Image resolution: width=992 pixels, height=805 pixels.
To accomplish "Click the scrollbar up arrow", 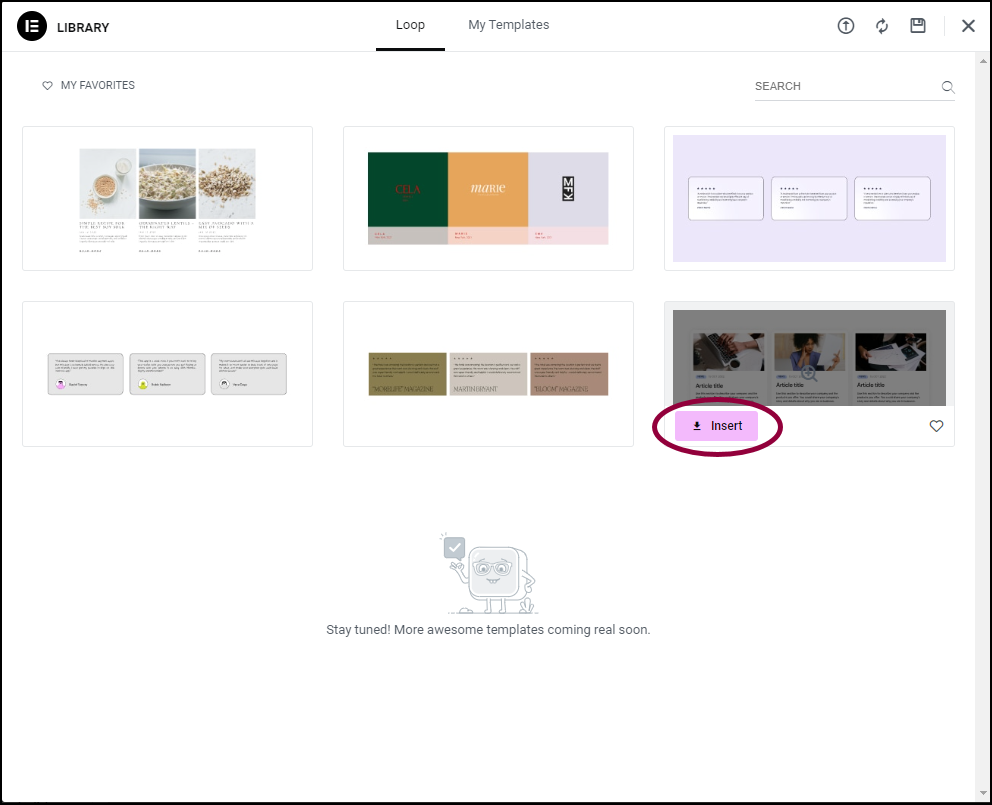I will pos(983,61).
